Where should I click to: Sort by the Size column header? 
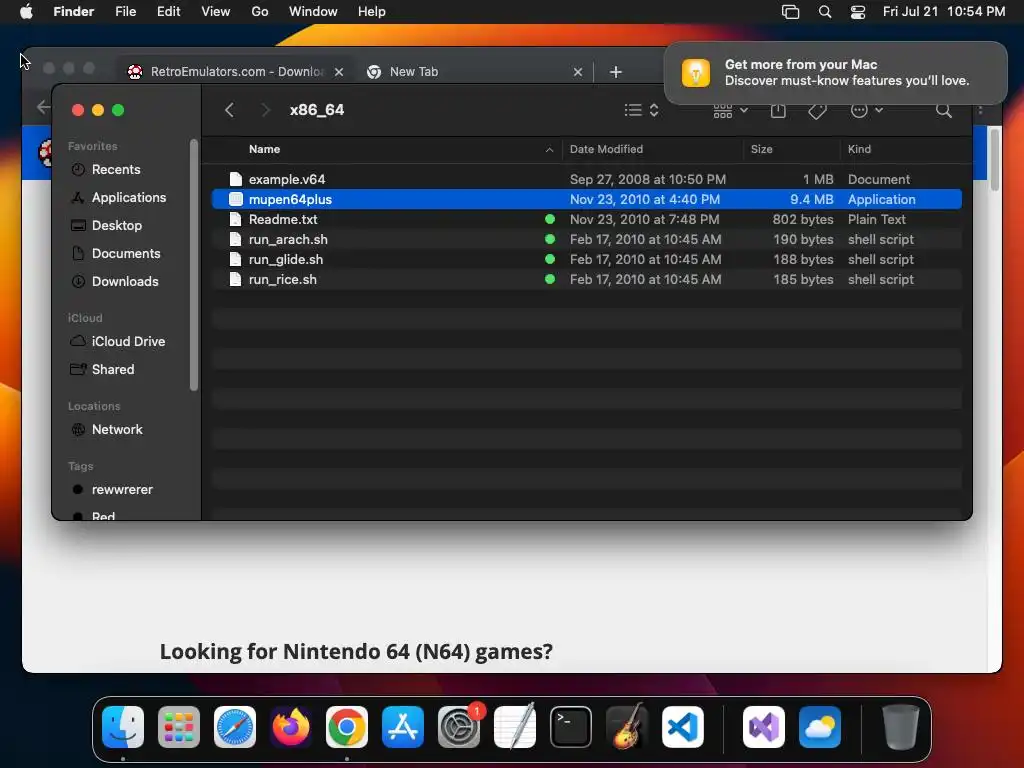[761, 149]
